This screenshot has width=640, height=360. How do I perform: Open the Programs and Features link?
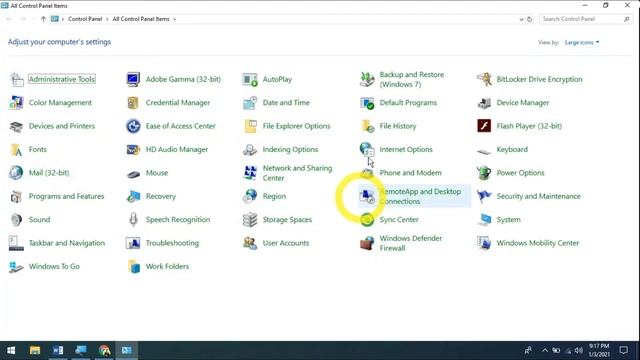coord(67,196)
